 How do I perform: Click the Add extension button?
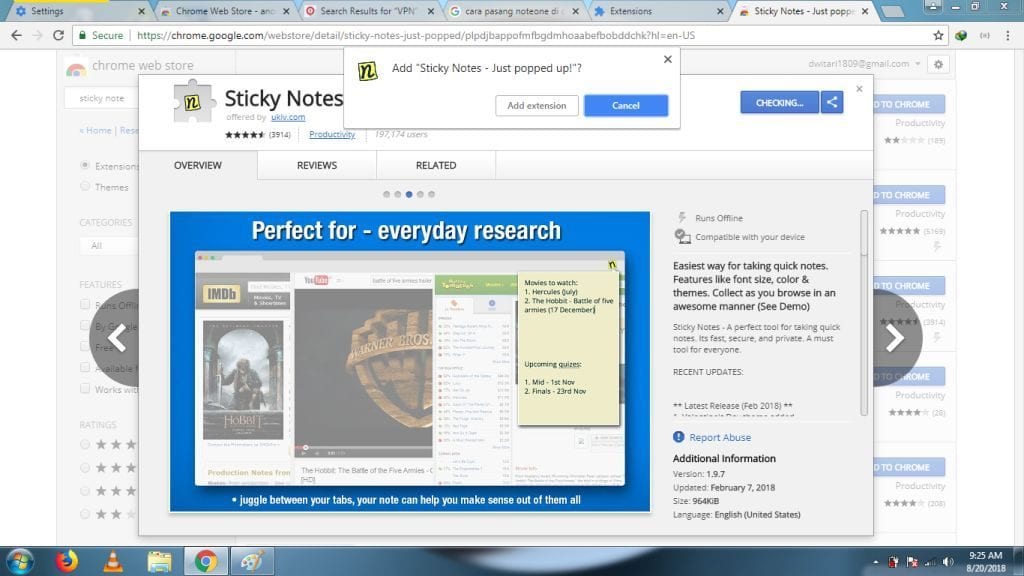(536, 105)
